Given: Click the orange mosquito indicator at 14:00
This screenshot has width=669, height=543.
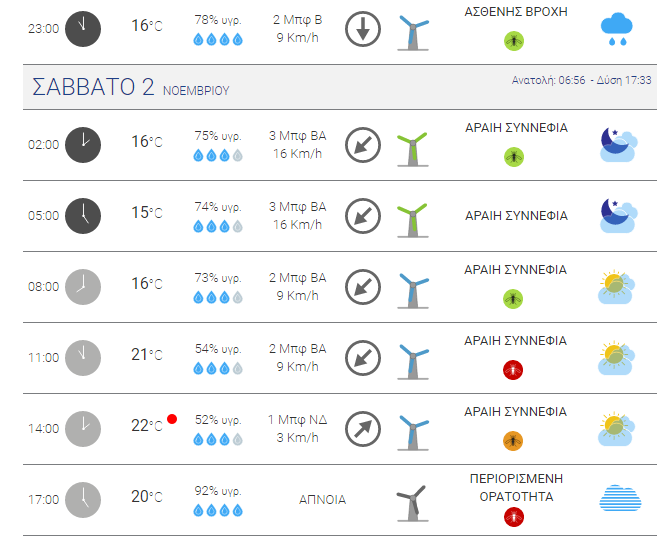Looking at the screenshot, I should click(513, 441).
